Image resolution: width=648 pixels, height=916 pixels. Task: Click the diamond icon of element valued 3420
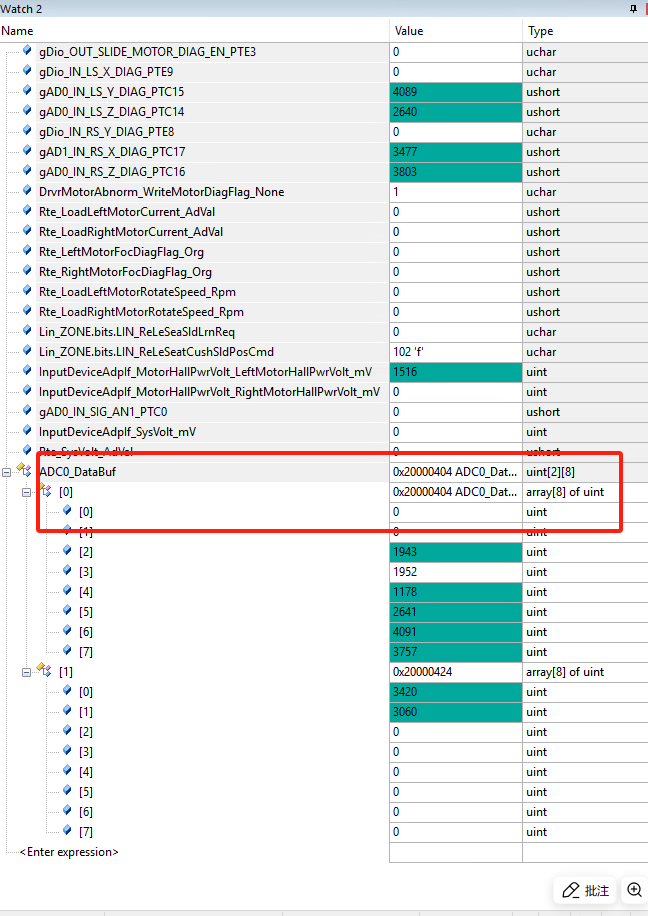coord(67,691)
